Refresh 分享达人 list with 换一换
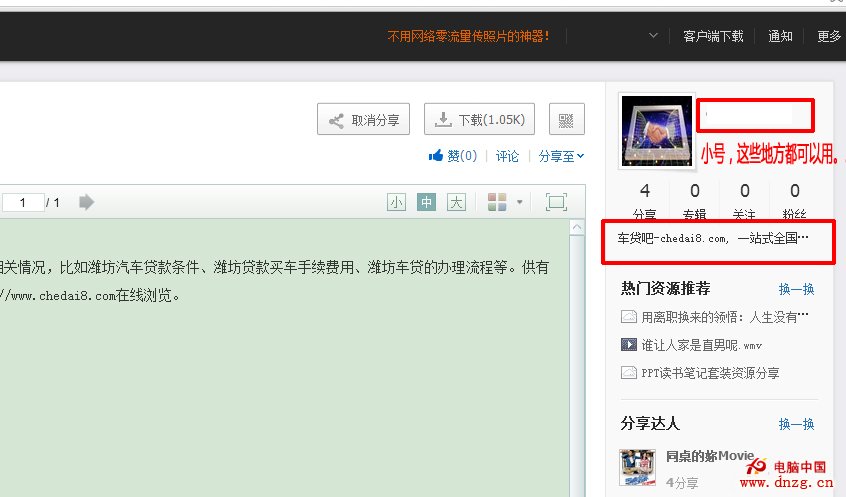The height and width of the screenshot is (497, 846). [x=796, y=424]
